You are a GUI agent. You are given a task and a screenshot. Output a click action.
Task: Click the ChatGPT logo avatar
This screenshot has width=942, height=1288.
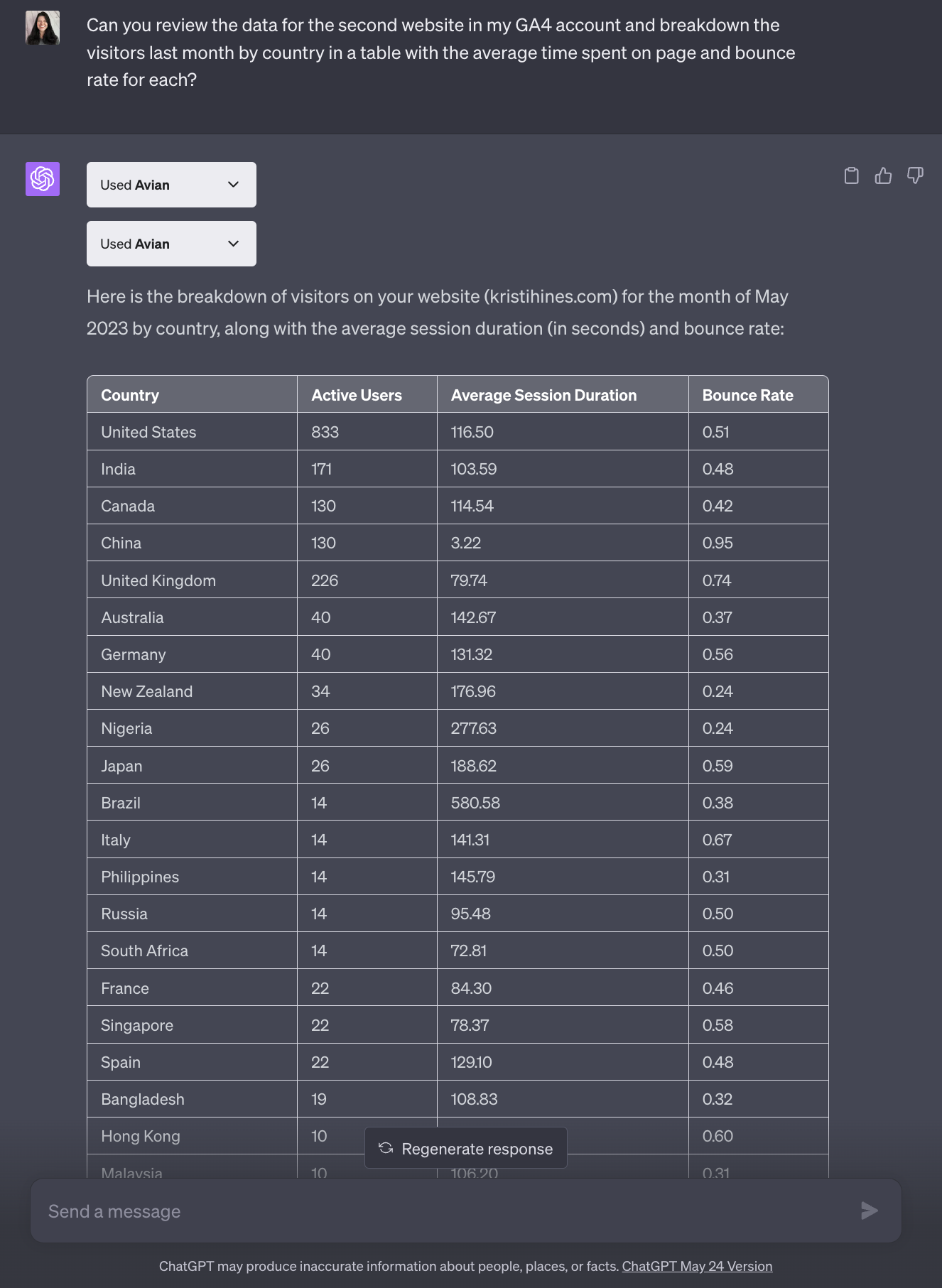42,180
